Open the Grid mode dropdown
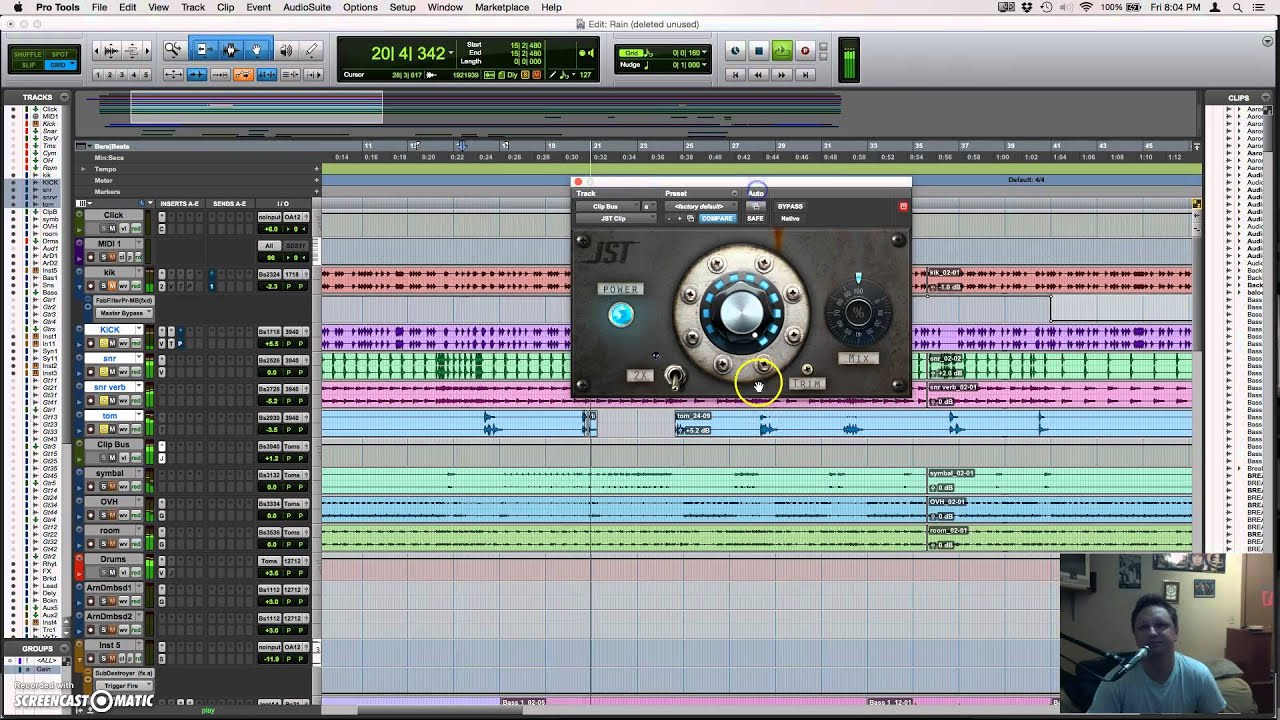 tap(60, 65)
